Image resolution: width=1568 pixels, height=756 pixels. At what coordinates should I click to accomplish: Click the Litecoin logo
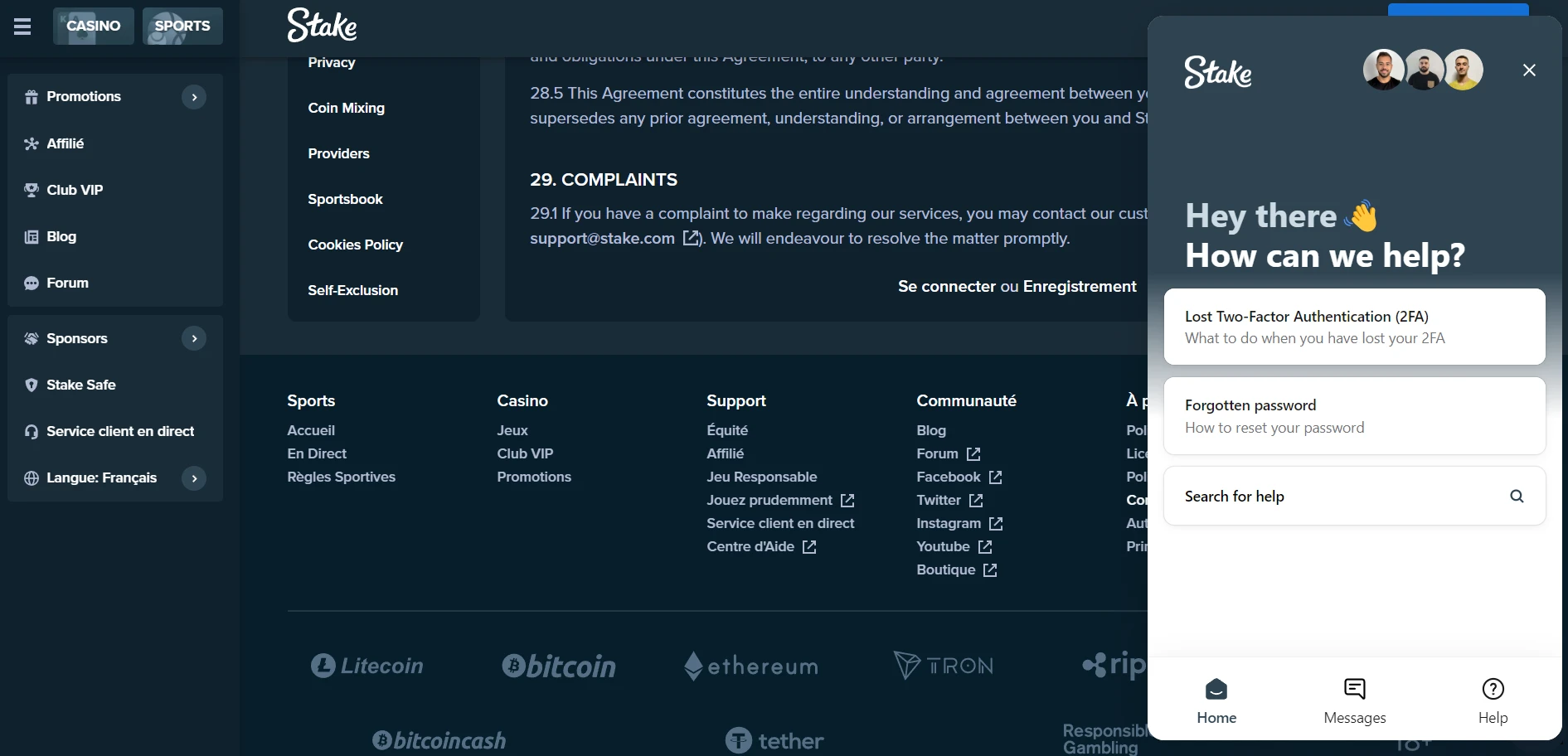coord(367,666)
